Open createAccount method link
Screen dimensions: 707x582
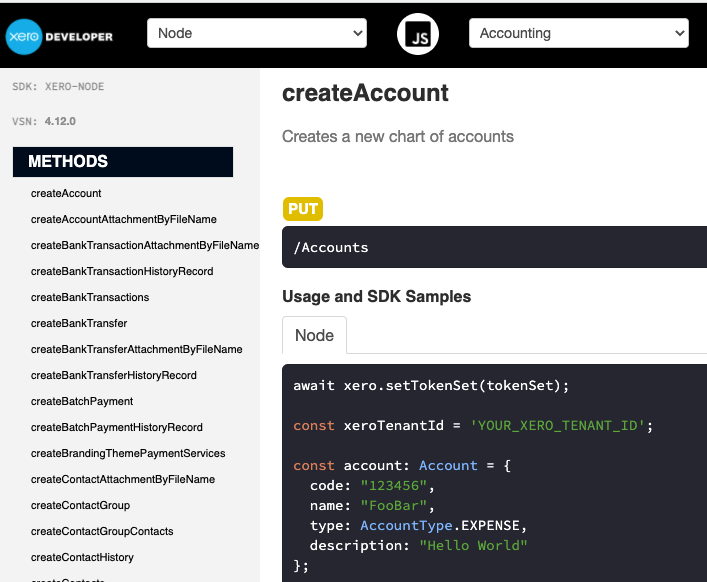pos(66,193)
